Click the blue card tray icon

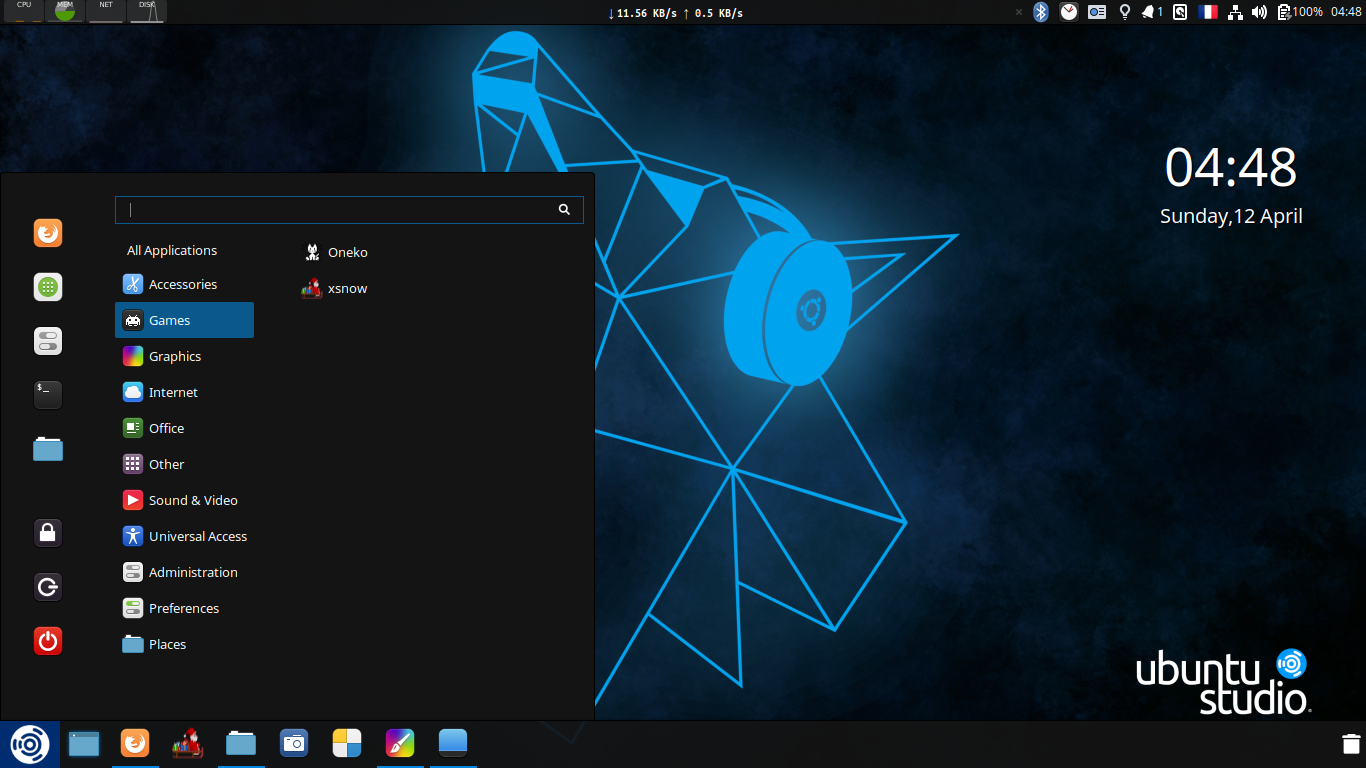[x=1097, y=12]
